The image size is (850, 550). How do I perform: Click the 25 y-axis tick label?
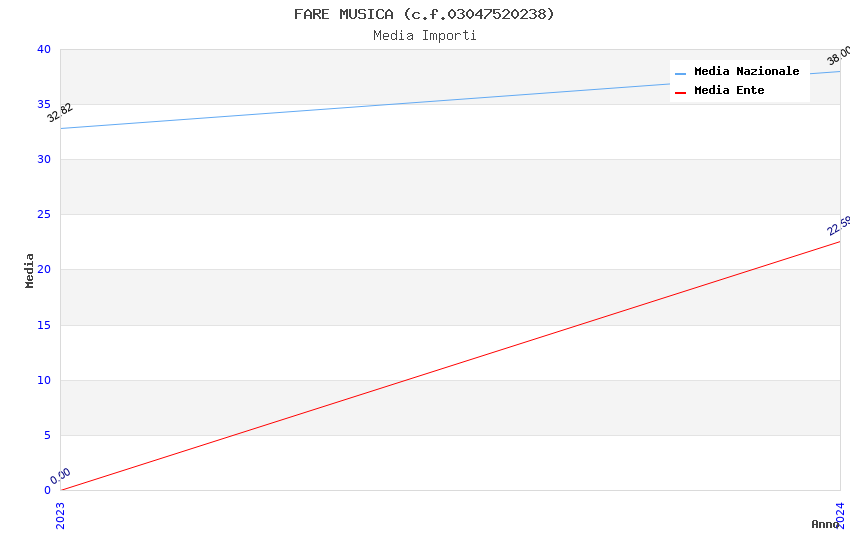(43, 215)
